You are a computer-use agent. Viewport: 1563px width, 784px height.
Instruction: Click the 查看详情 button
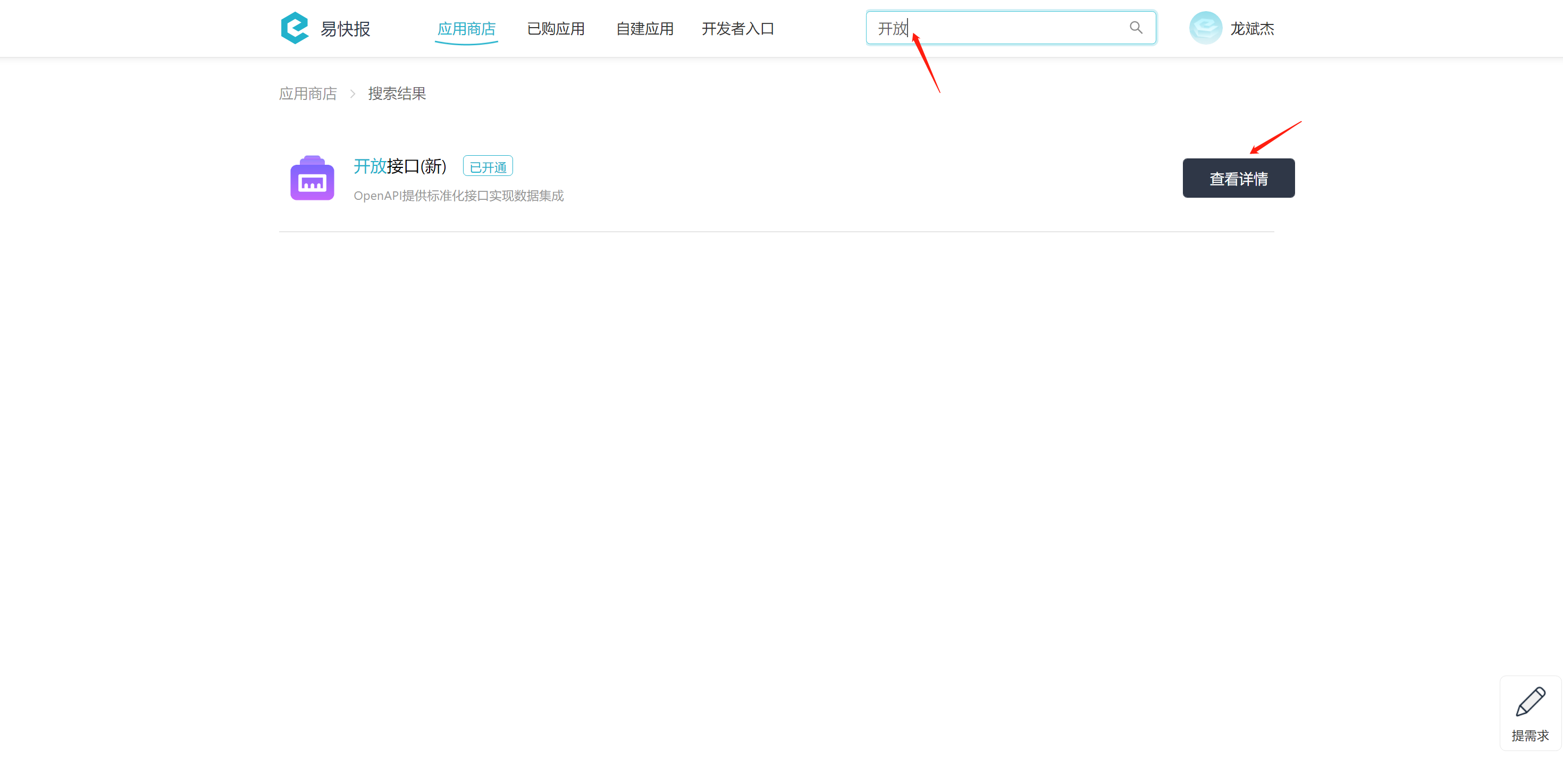click(1238, 179)
